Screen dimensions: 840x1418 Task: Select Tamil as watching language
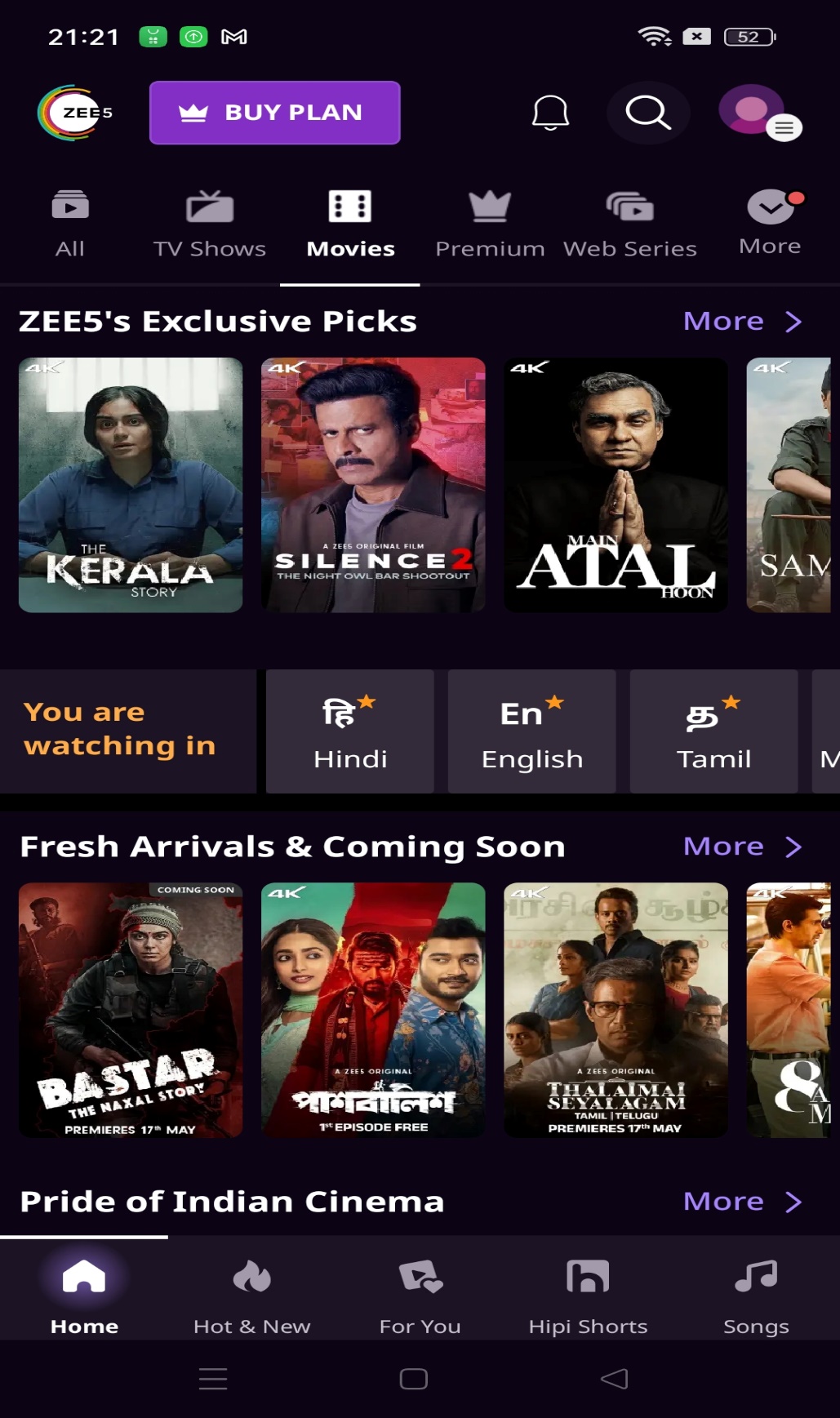(x=713, y=731)
